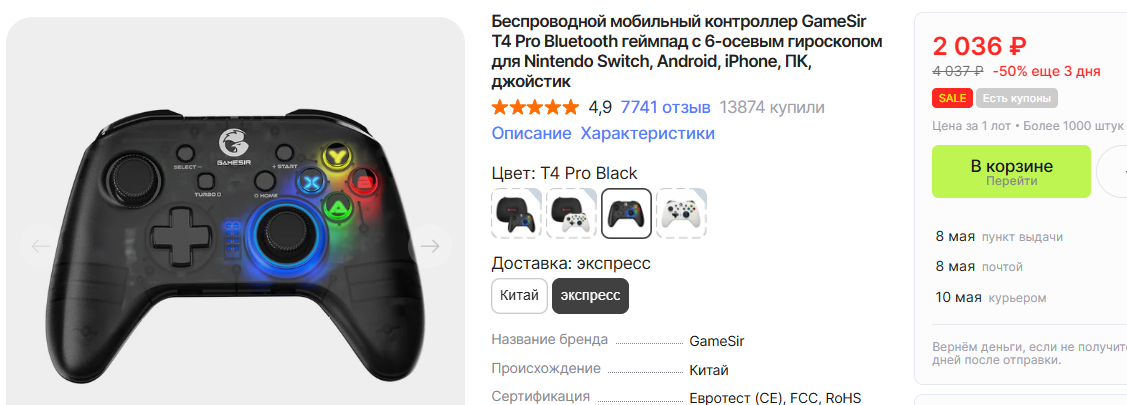Image resolution: width=1127 pixels, height=405 pixels.
Task: Open the 7741 отзыв reviews link
Action: pyautogui.click(x=666, y=108)
